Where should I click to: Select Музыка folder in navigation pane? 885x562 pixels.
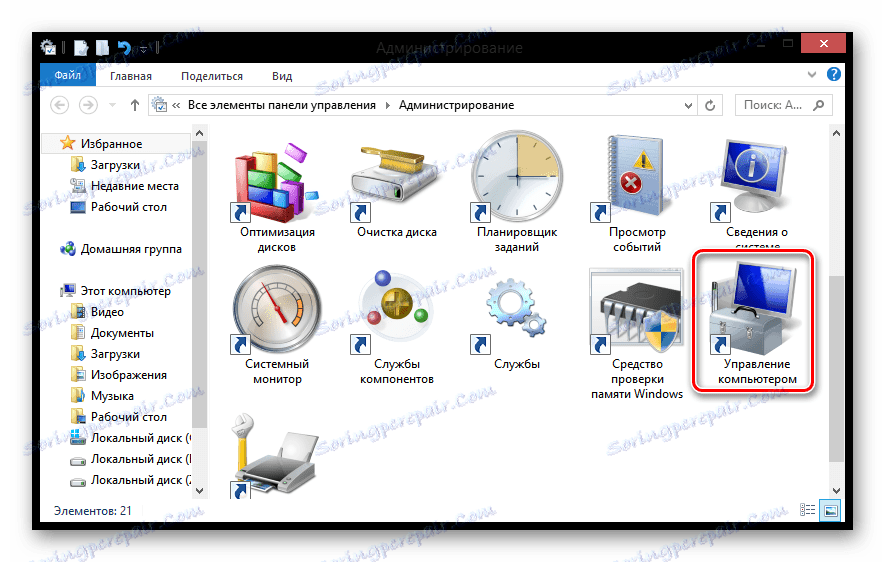pos(112,396)
